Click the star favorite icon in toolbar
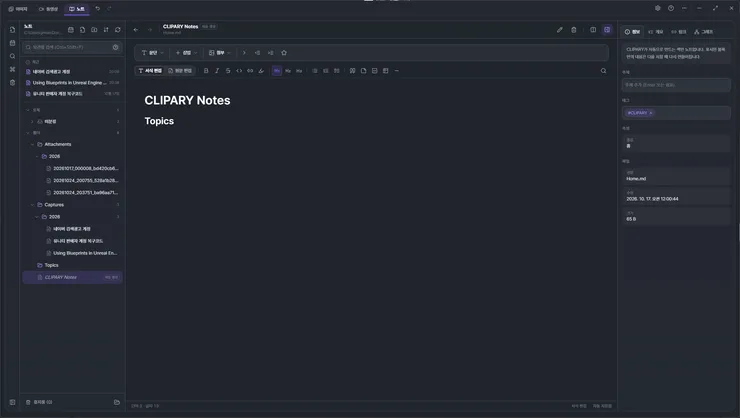This screenshot has height=418, width=740. (284, 53)
